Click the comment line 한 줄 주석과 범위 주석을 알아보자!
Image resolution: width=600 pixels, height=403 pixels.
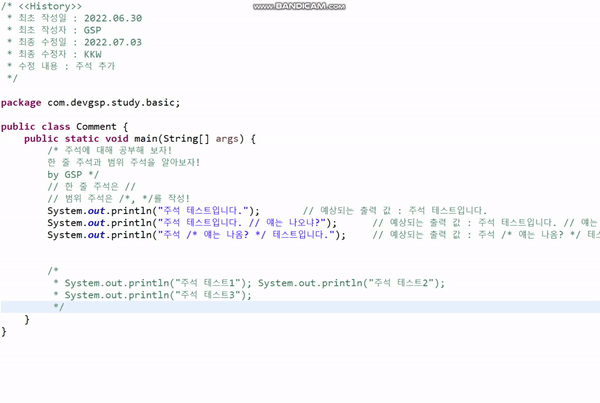pos(124,162)
